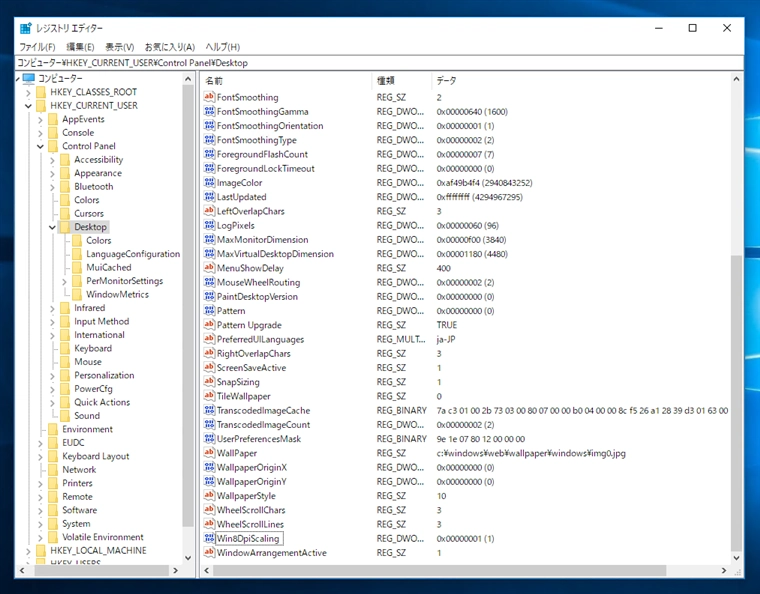
Task: Open the 編集(E) menu
Action: [x=80, y=47]
